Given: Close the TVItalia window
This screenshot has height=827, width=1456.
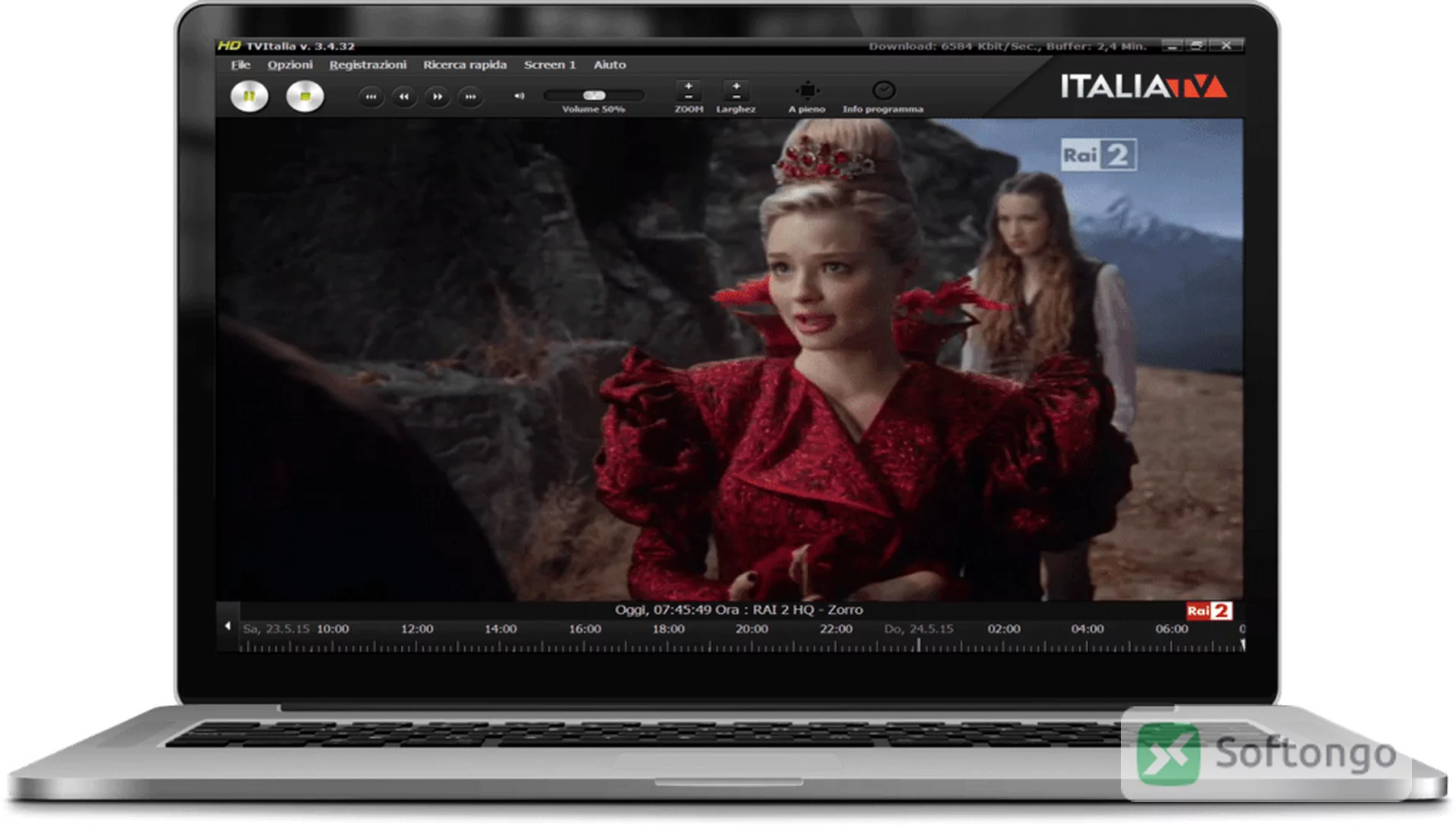Looking at the screenshot, I should pos(1226,46).
